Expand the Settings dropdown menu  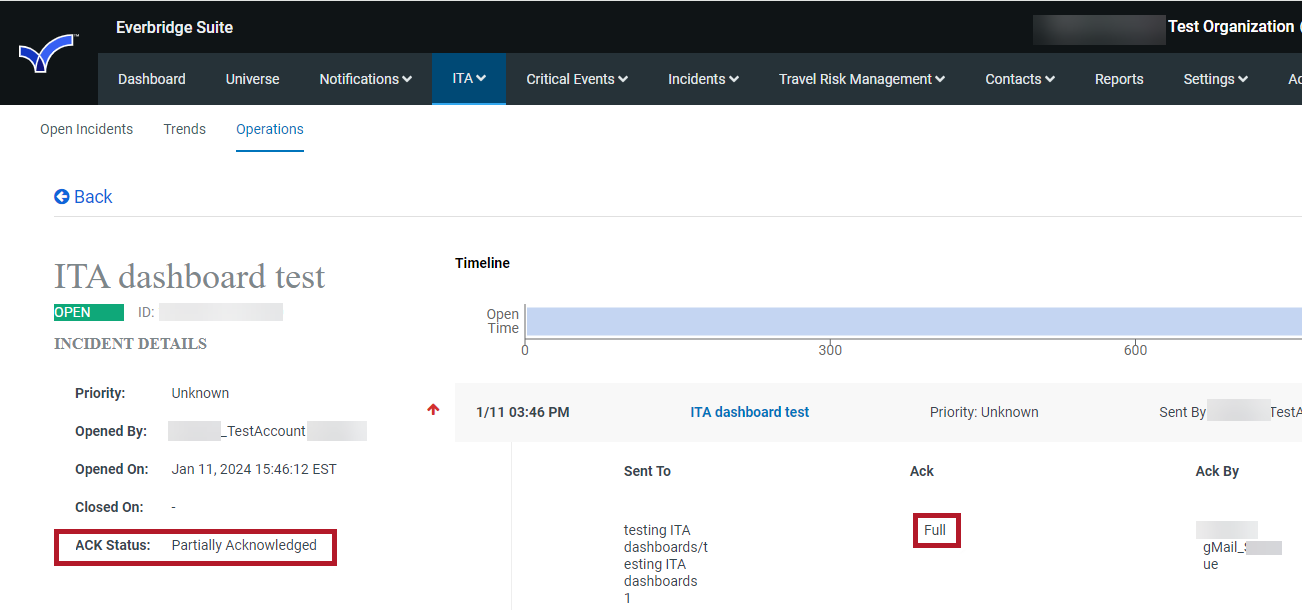click(1216, 79)
